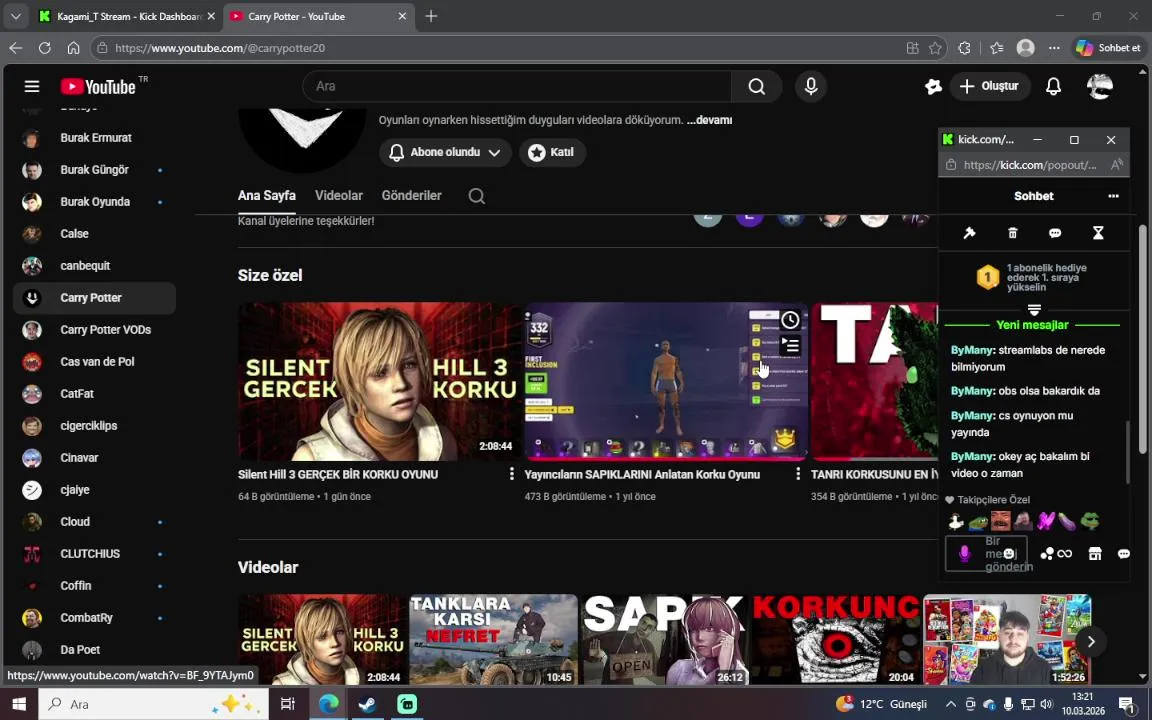
Task: Click Kick chat trash clear icon
Action: click(1012, 233)
